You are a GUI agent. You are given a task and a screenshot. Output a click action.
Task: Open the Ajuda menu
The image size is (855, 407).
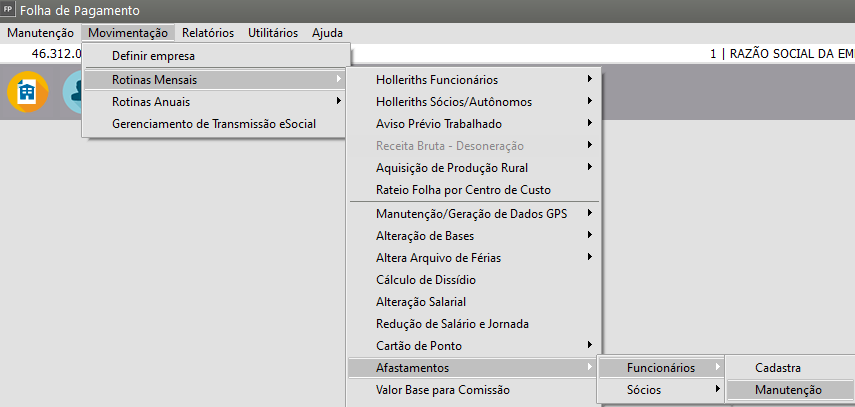coord(327,33)
